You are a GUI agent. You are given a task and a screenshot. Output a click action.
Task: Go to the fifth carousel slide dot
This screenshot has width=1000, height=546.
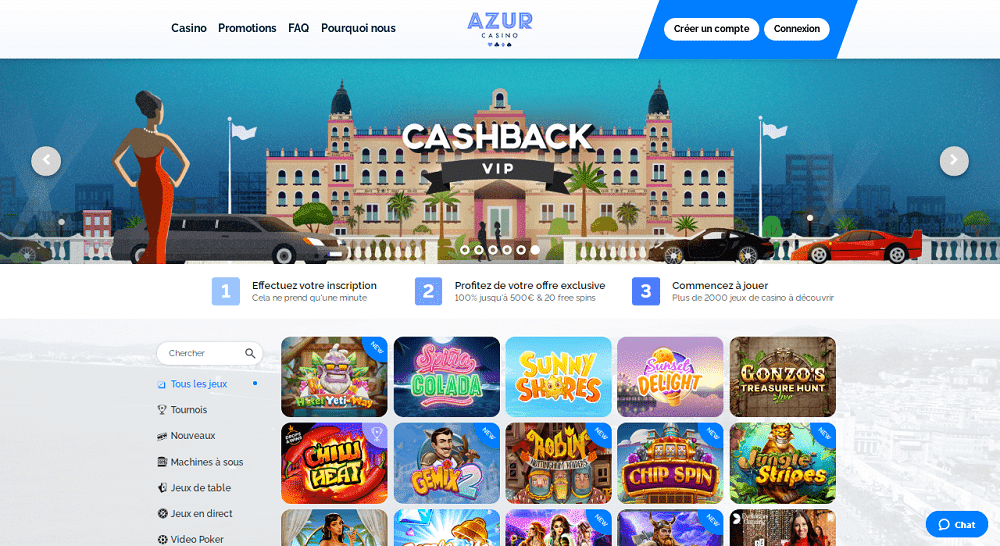coord(521,250)
